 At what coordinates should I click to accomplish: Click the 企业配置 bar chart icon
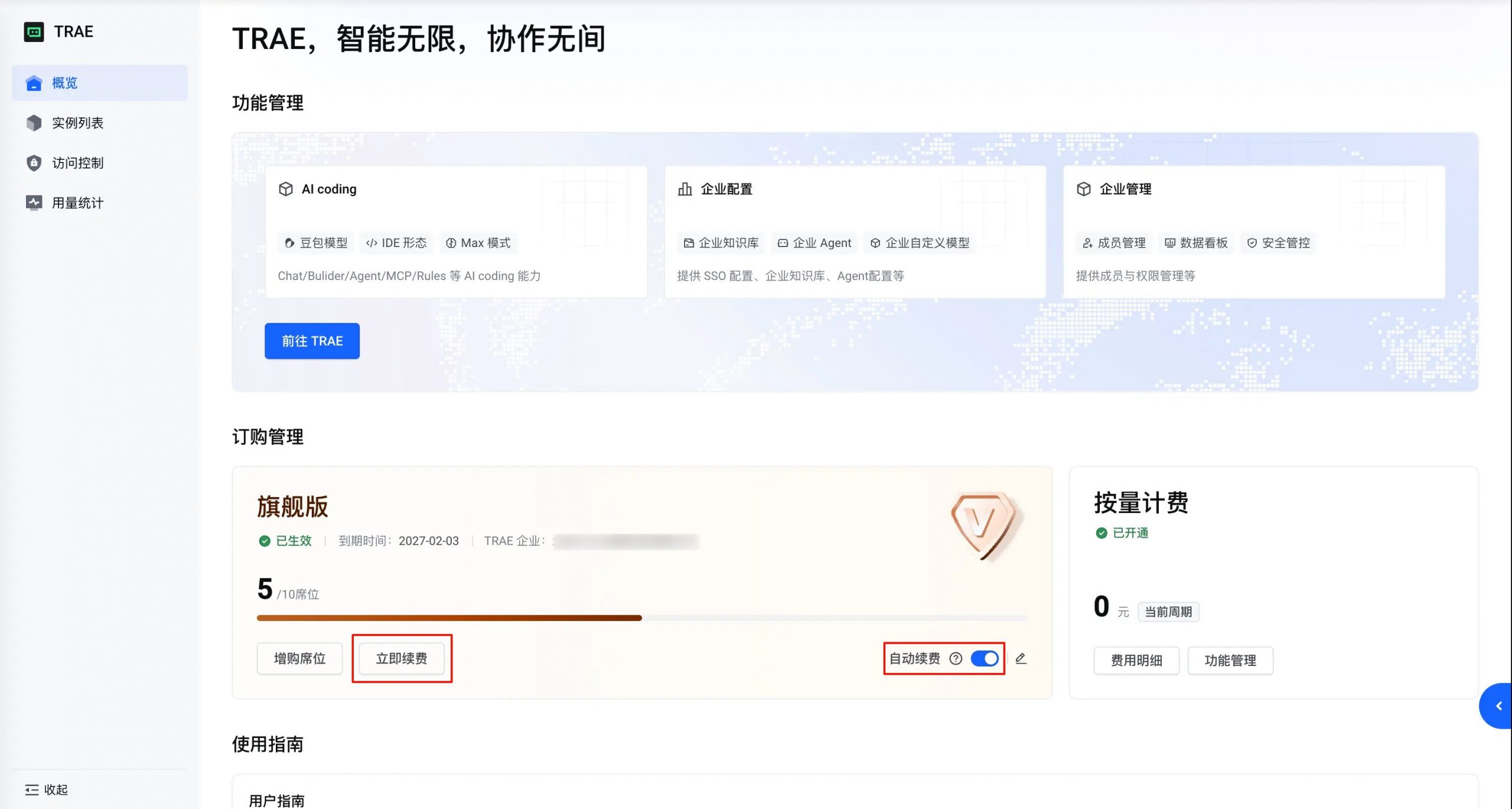pyautogui.click(x=685, y=189)
